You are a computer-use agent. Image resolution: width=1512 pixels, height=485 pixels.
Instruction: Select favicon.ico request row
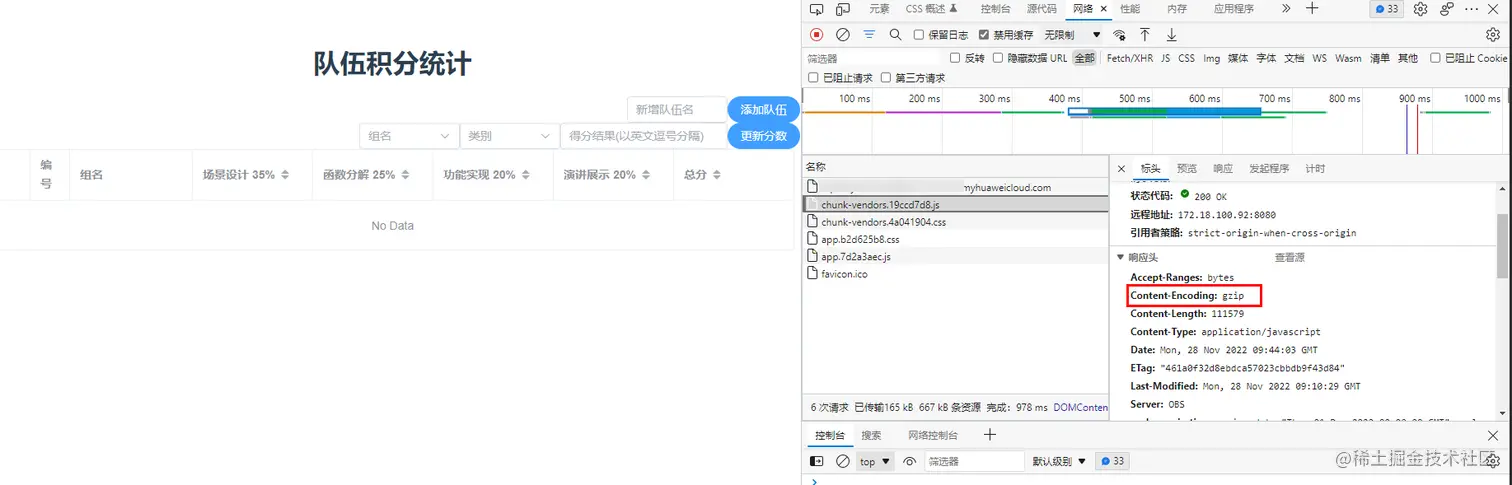point(955,274)
